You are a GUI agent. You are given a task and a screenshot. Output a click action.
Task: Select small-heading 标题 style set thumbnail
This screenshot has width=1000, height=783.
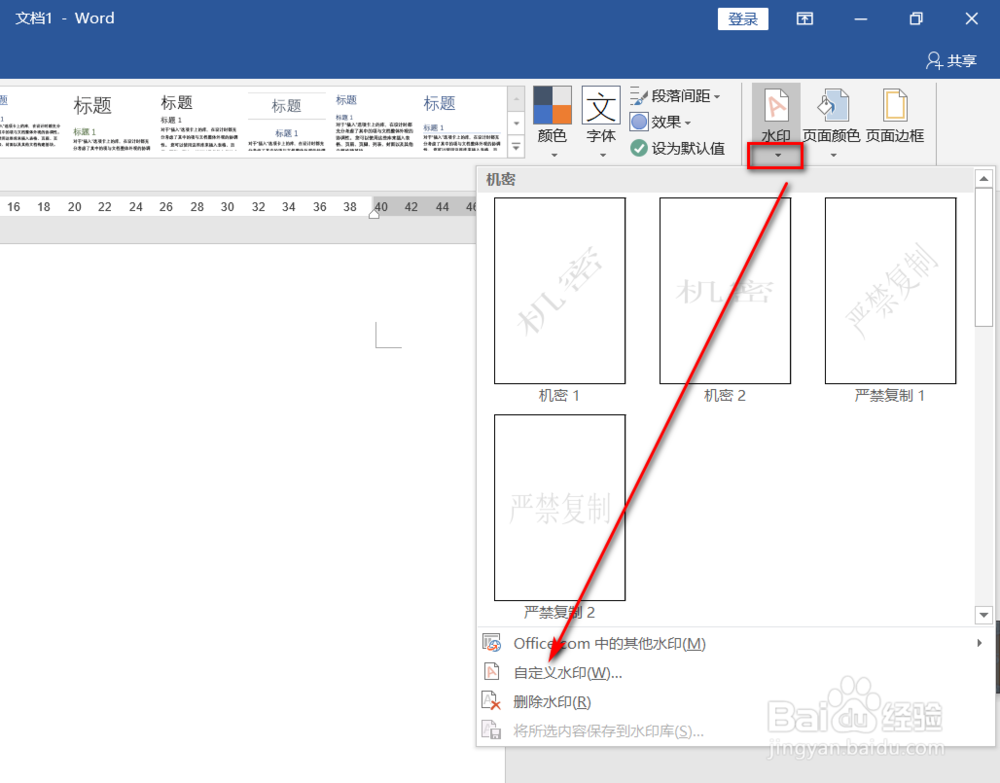pos(374,122)
